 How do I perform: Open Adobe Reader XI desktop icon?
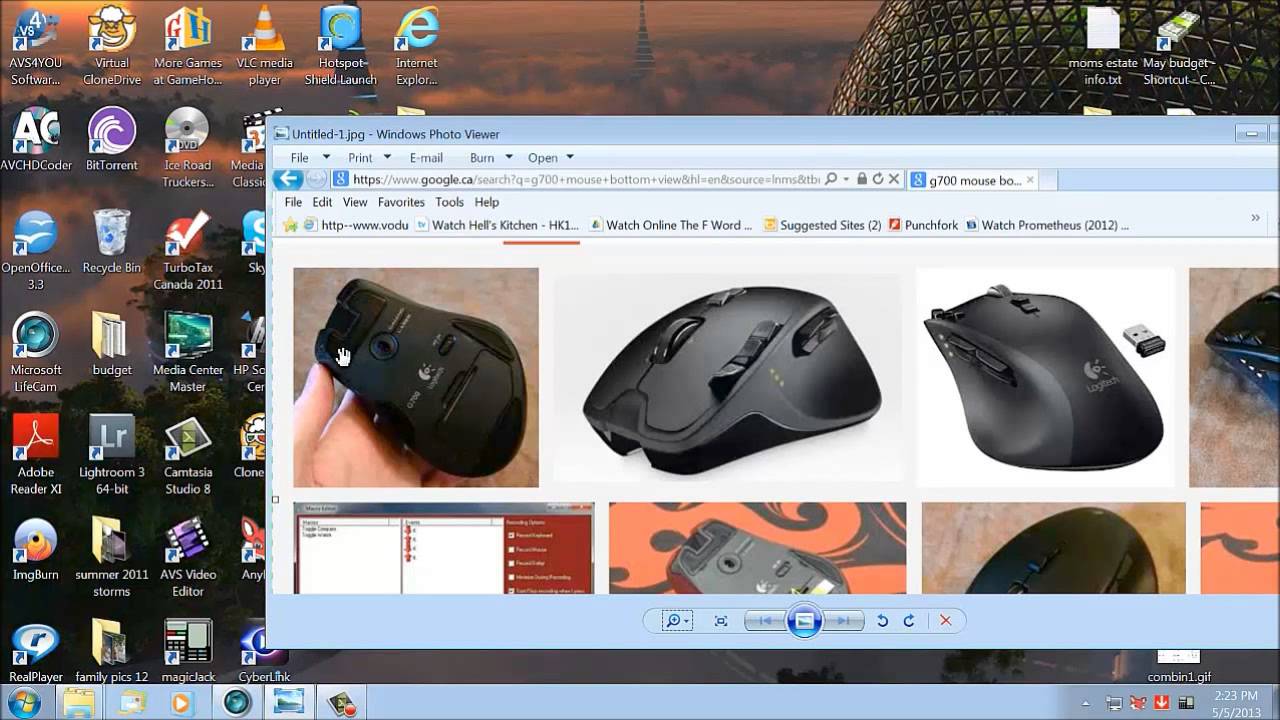pyautogui.click(x=35, y=455)
